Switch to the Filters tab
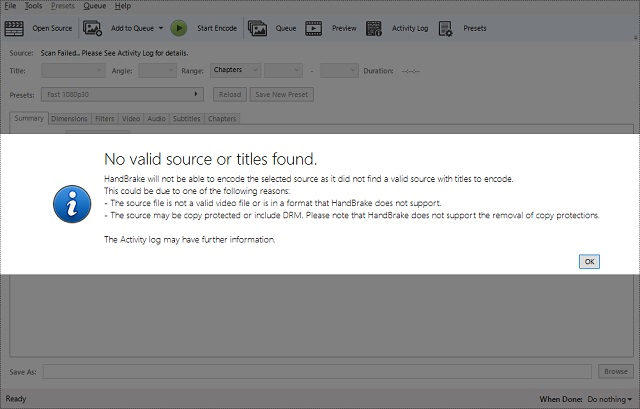Screen dimensions: 640x409 [x=104, y=119]
